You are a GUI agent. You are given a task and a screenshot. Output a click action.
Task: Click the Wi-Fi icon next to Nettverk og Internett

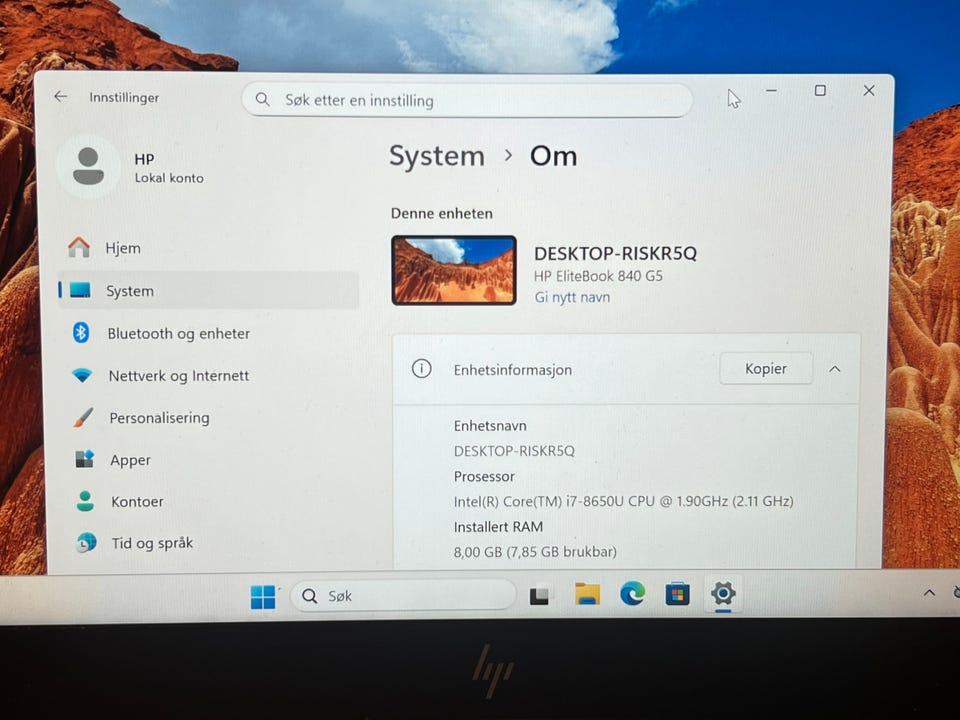point(81,375)
